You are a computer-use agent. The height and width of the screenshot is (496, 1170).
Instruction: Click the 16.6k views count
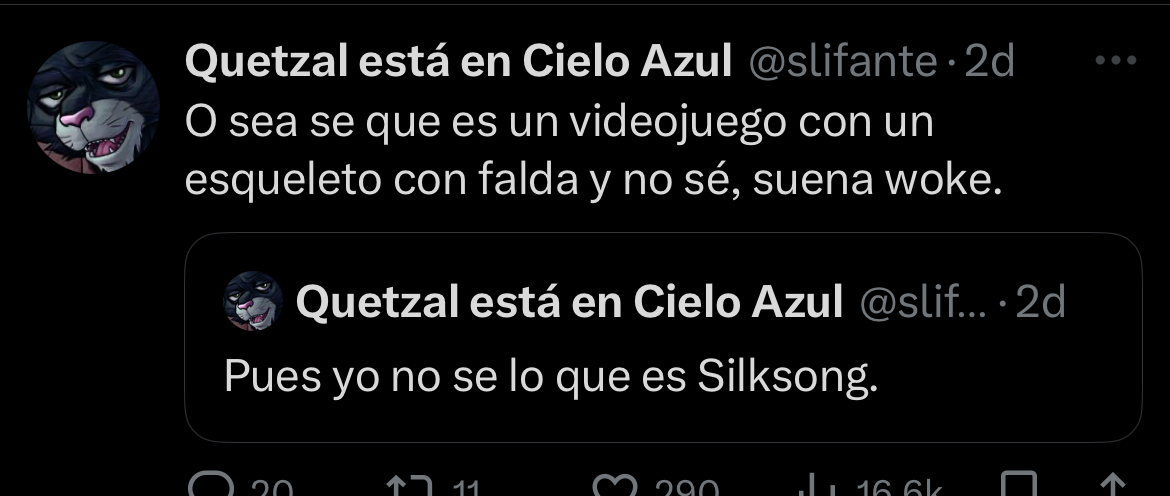pos(901,488)
